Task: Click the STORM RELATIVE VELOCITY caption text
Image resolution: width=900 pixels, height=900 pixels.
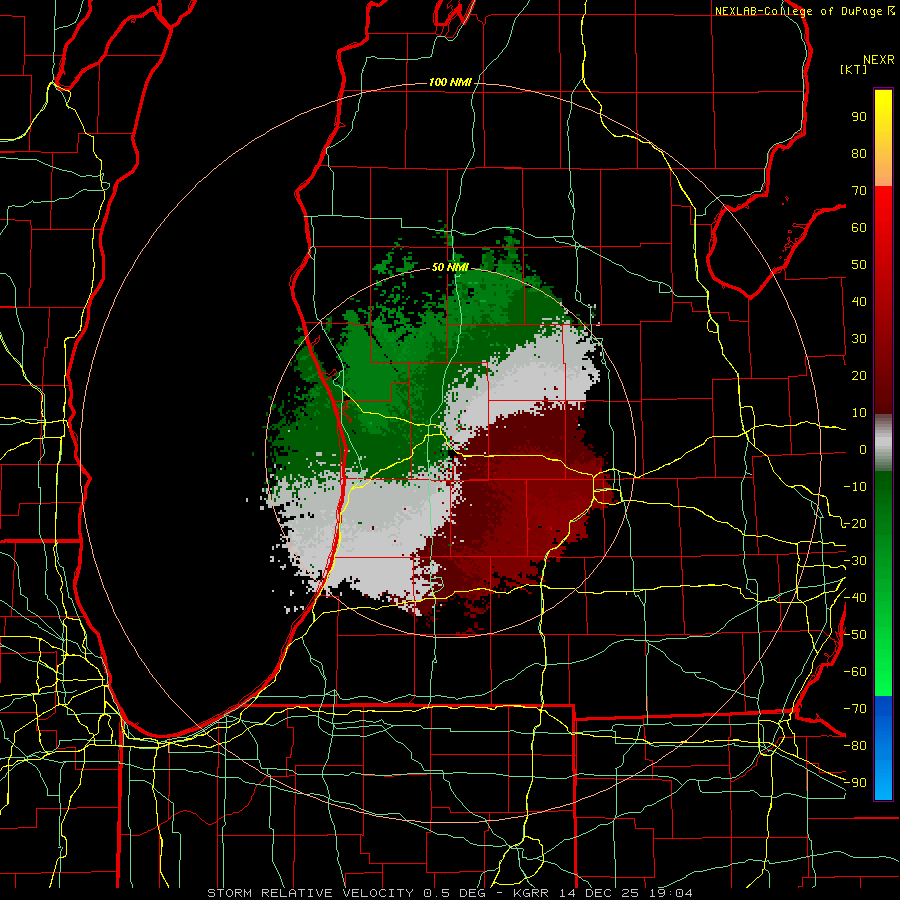Action: pyautogui.click(x=311, y=893)
